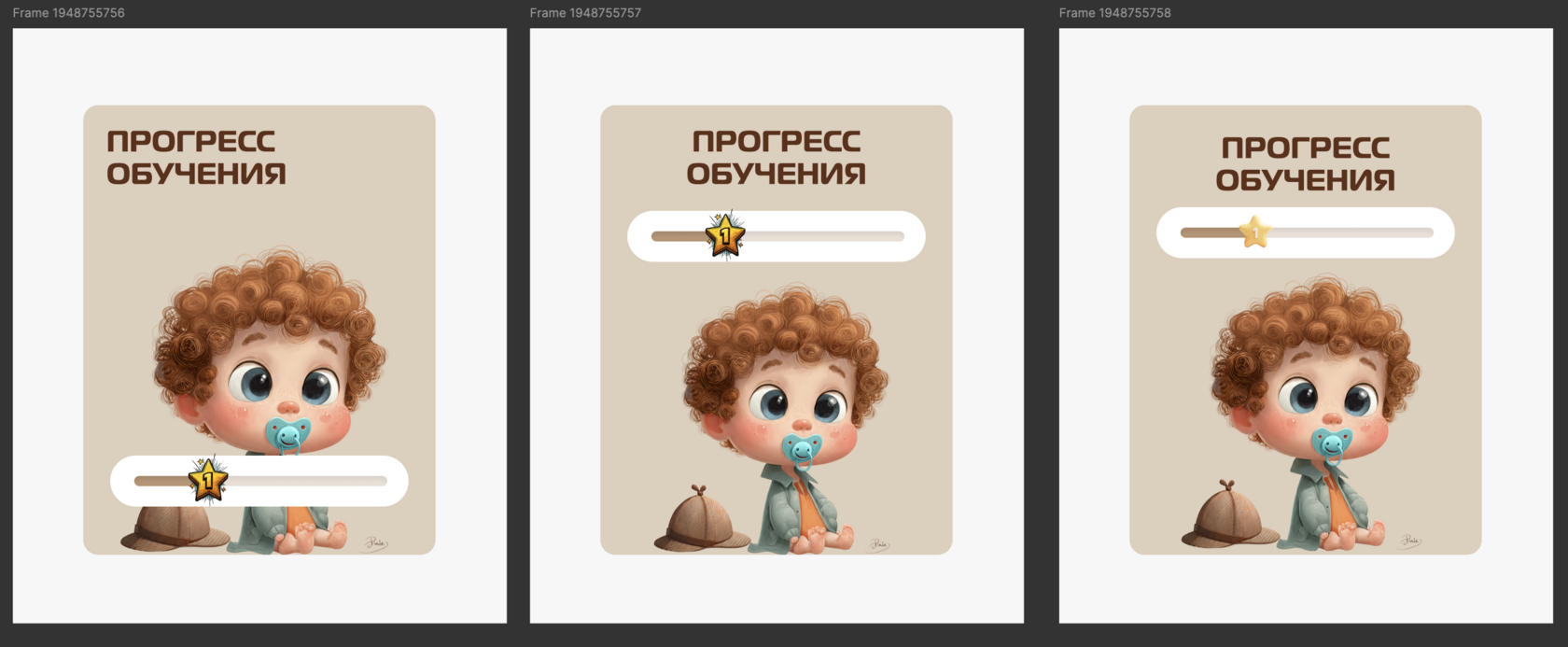Click the progress bar in Frame 1948755756
The width and height of the screenshot is (1568, 647).
click(259, 481)
